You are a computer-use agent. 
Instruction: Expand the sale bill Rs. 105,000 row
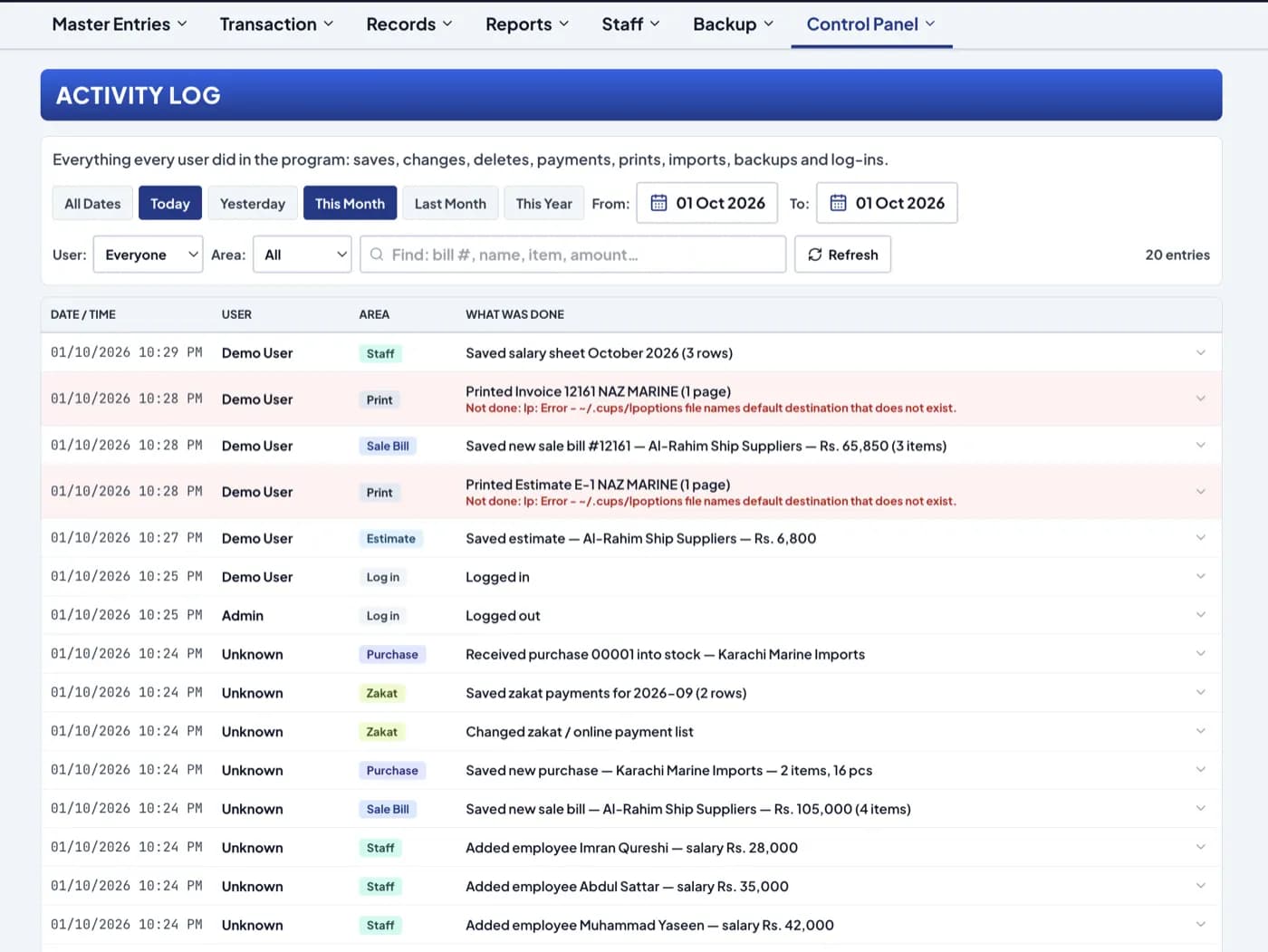tap(1201, 808)
